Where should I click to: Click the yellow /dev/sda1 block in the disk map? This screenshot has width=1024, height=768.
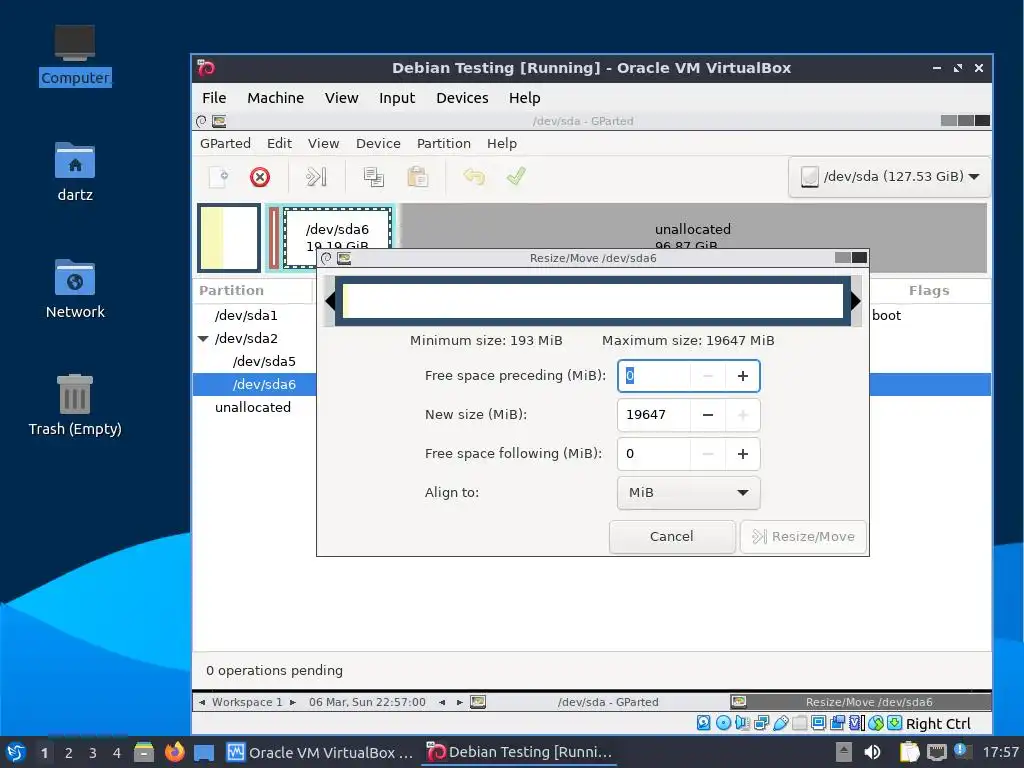pyautogui.click(x=229, y=238)
